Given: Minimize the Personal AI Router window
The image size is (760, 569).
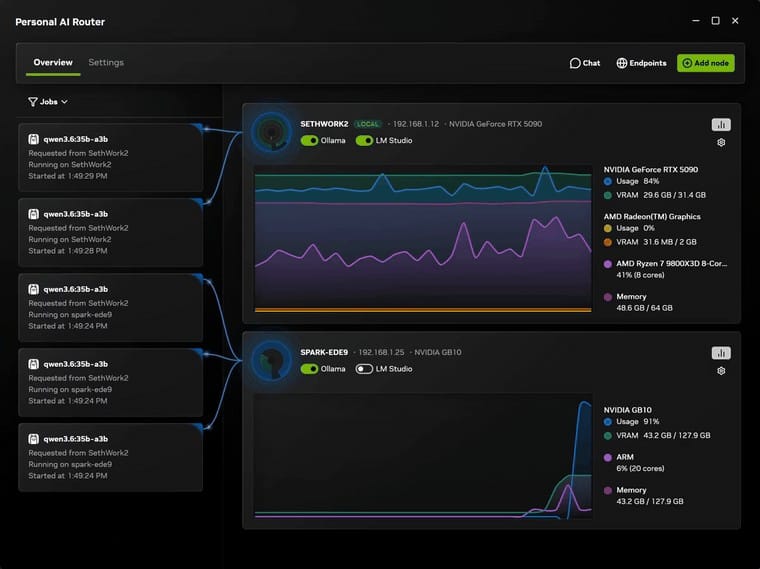Looking at the screenshot, I should (696, 21).
